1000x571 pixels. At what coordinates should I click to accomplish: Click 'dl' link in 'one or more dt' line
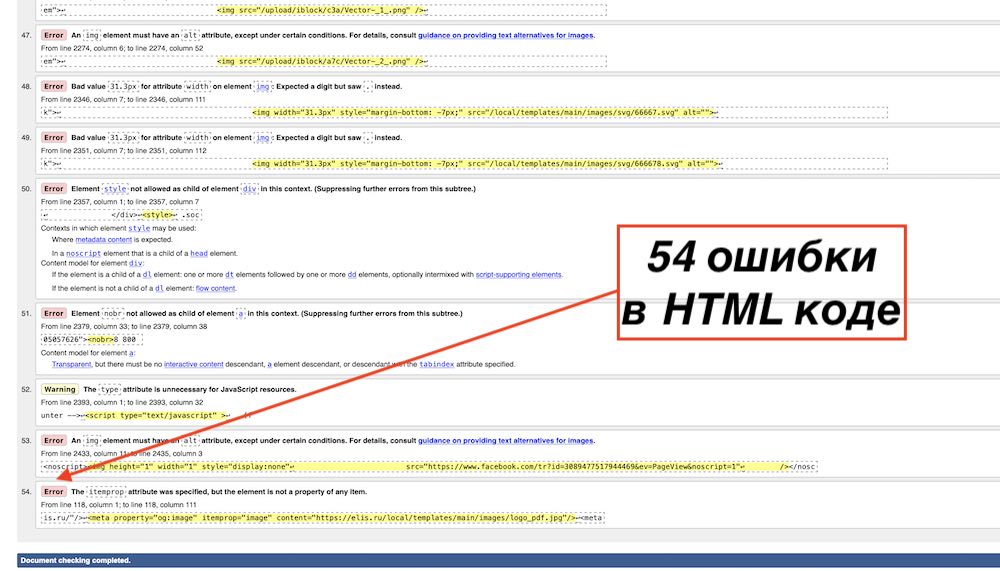click(147, 274)
